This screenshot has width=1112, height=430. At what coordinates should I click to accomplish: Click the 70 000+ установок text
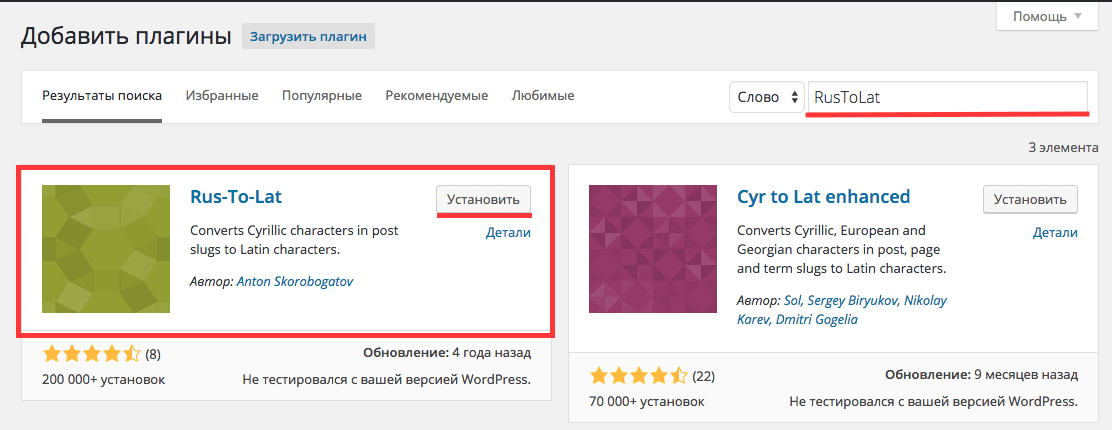click(647, 402)
